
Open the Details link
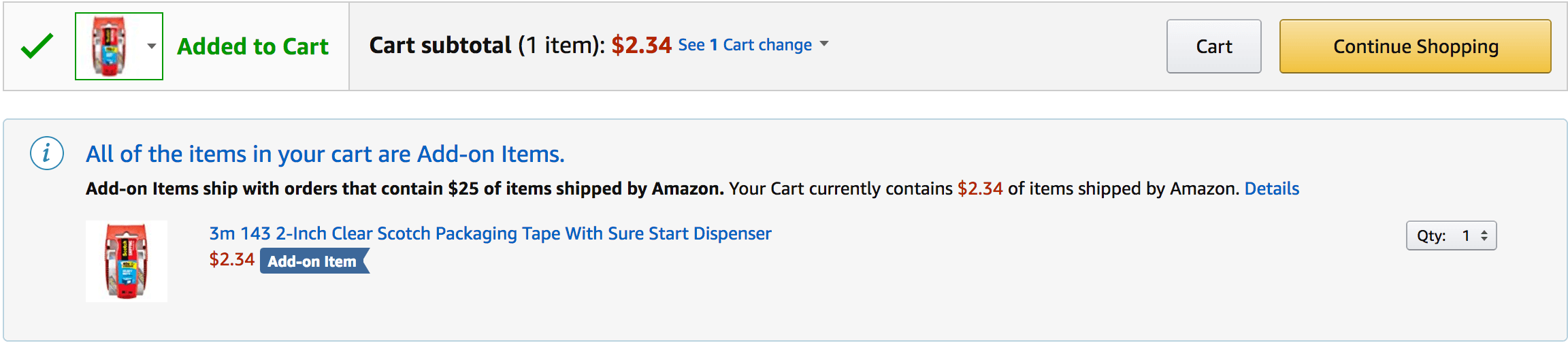coord(1272,189)
